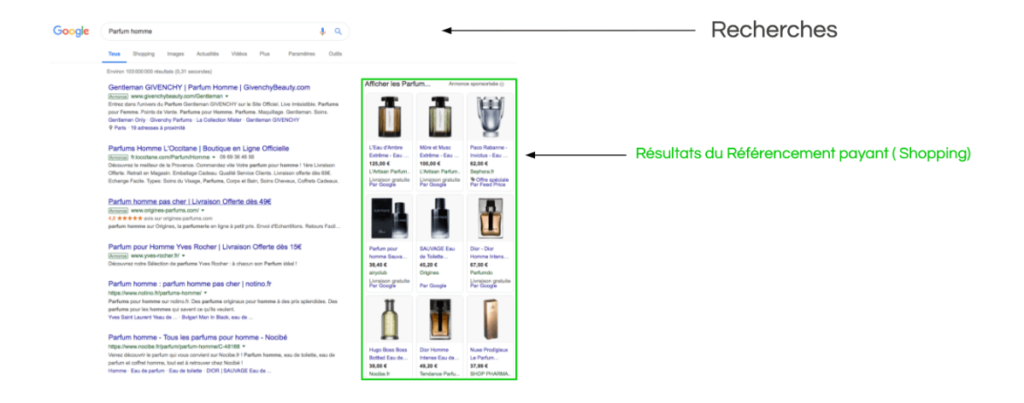
Task: Click the 'Afficher les Parfum...' shopping header
Action: tap(398, 84)
